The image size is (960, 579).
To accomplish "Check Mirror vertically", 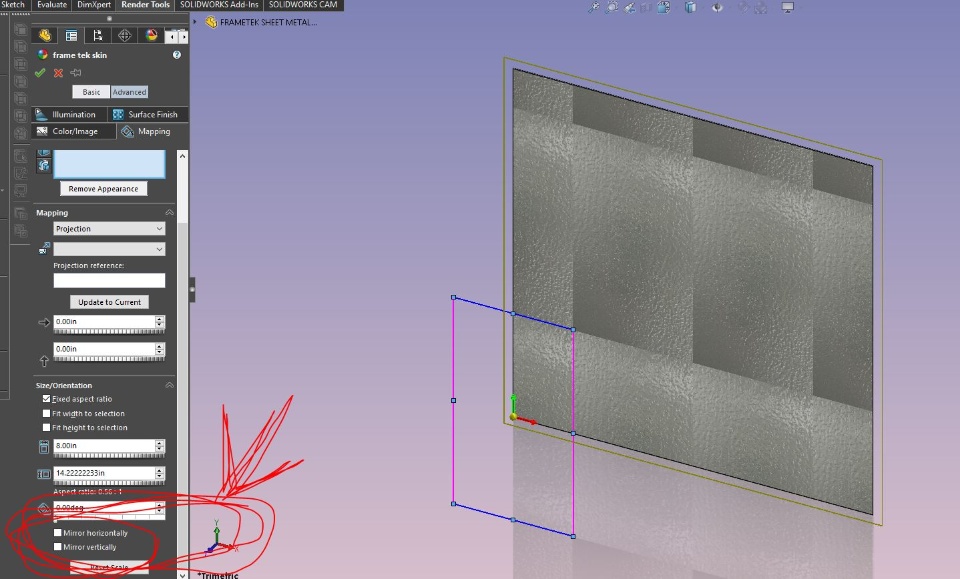I will point(58,547).
